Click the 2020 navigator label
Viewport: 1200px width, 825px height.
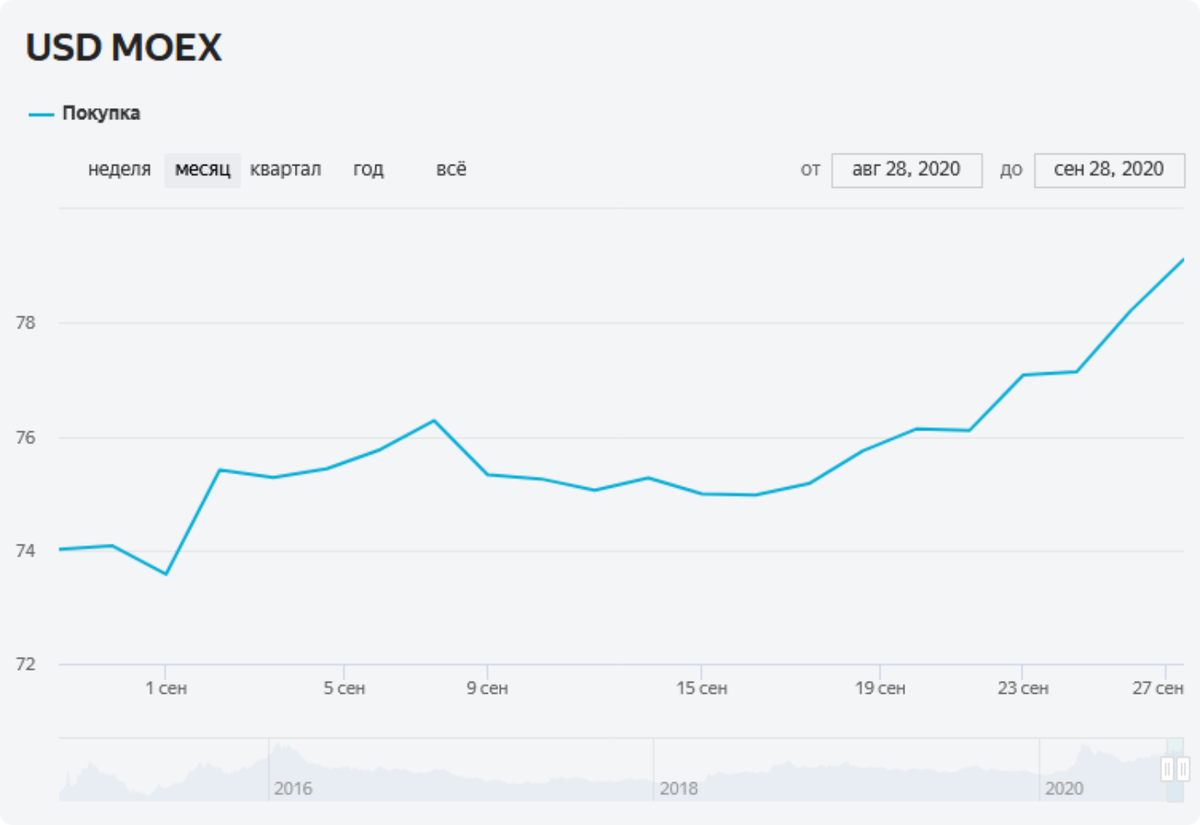pos(1064,789)
